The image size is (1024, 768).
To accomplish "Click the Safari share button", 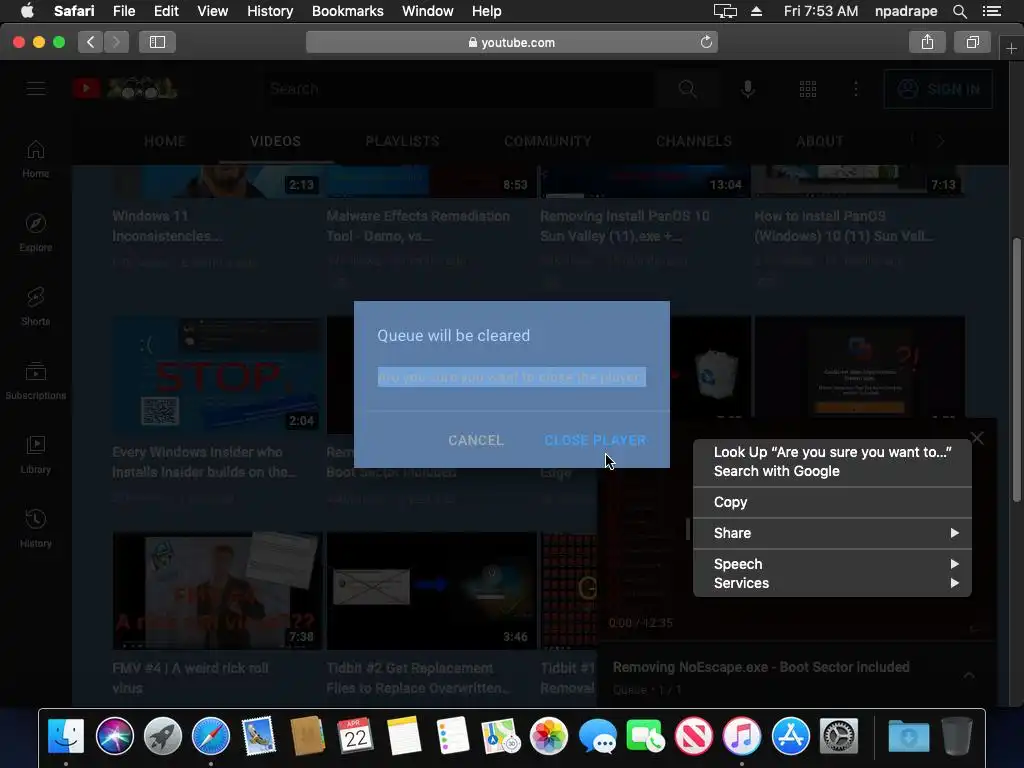I will (927, 42).
